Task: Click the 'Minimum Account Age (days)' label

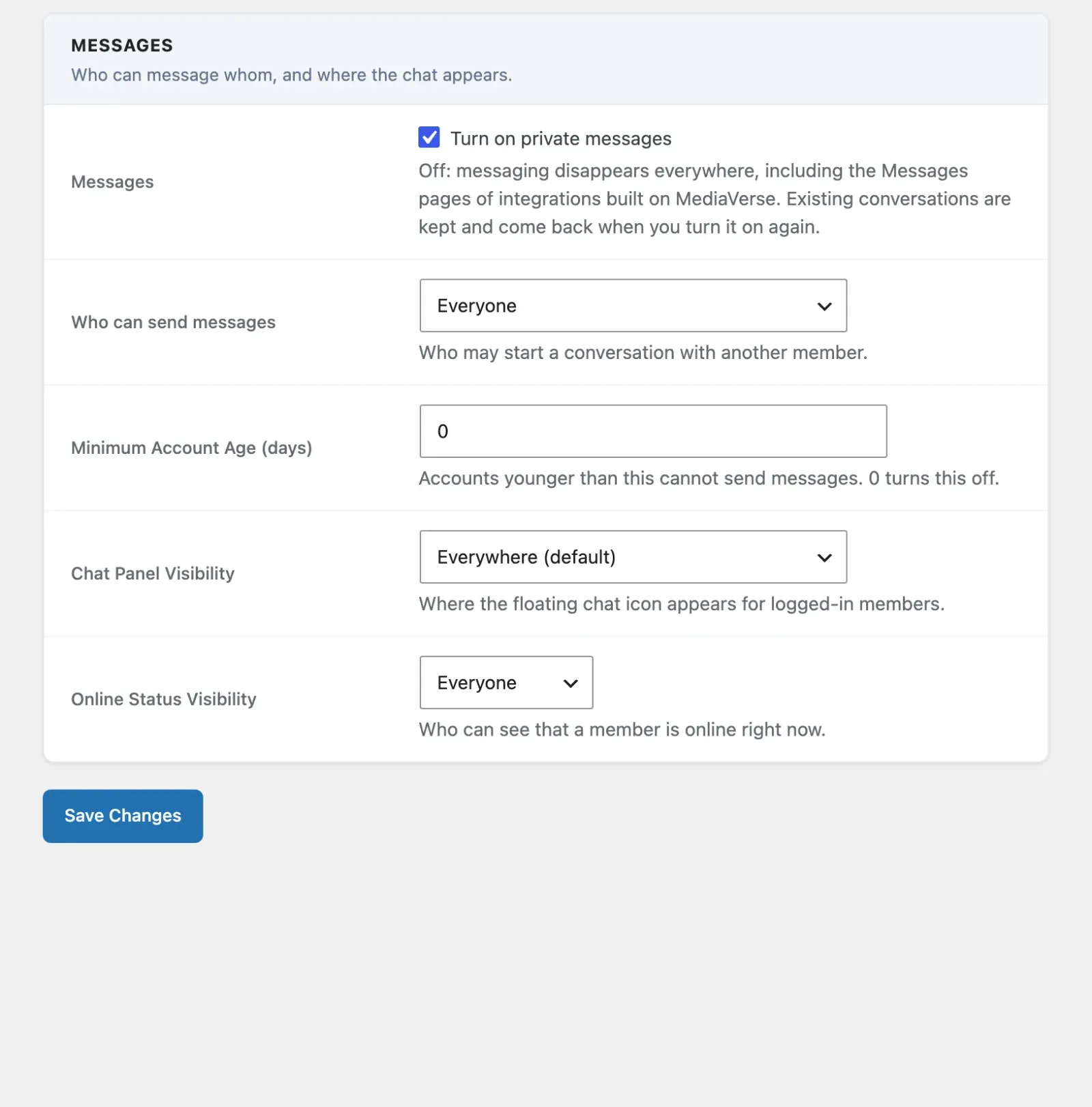Action: point(192,448)
